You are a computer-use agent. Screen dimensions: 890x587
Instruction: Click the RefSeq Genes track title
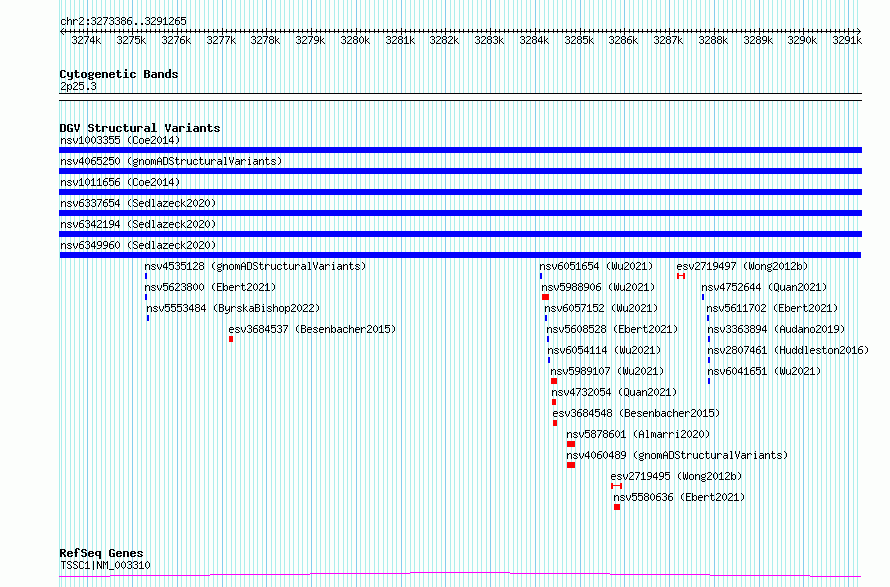[101, 554]
